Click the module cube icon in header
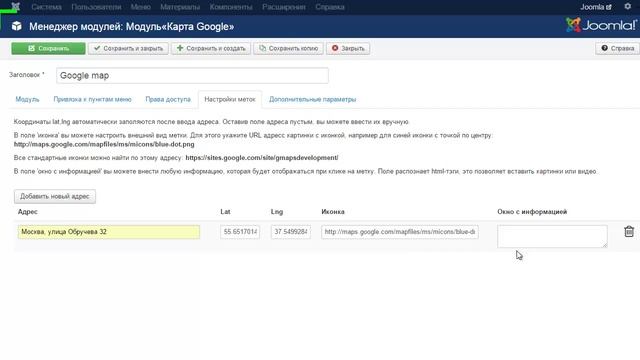Image resolution: width=640 pixels, height=360 pixels. pyautogui.click(x=16, y=26)
